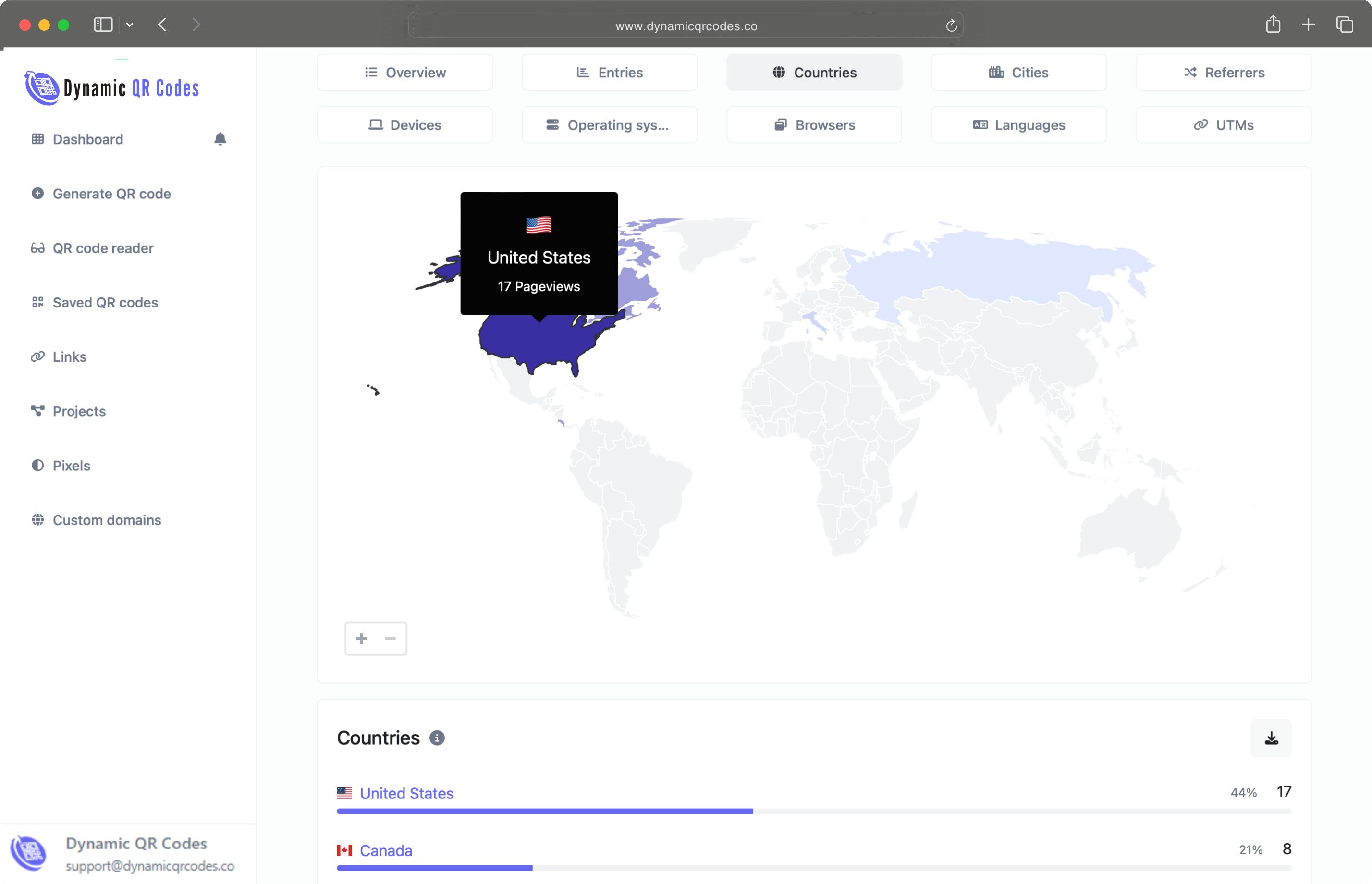Zoom out of the map
The height and width of the screenshot is (884, 1372).
point(390,638)
